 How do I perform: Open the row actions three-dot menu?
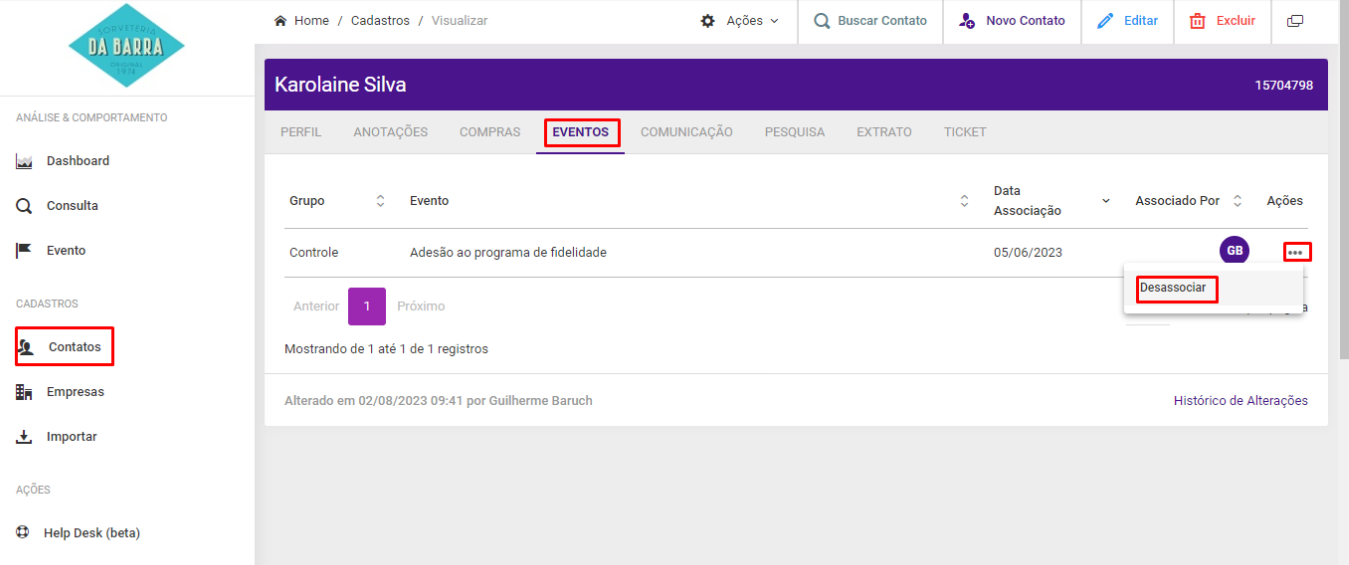(1296, 252)
